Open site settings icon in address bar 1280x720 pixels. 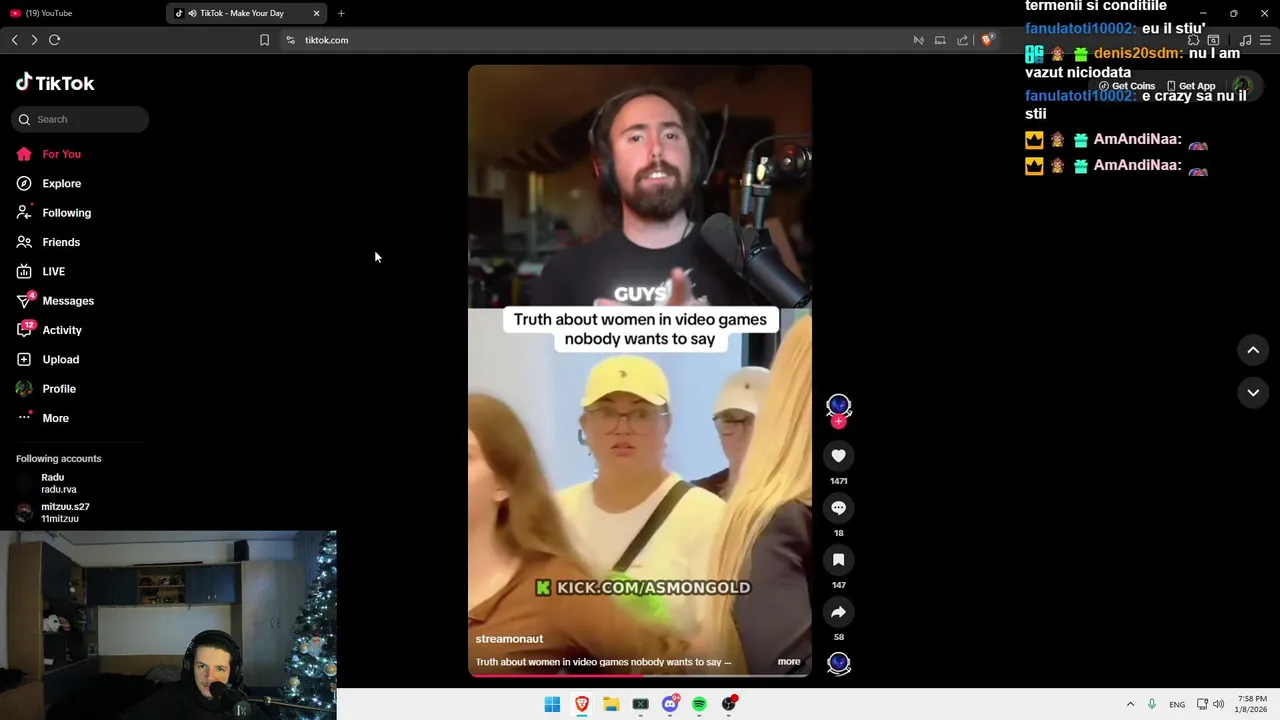coord(290,40)
